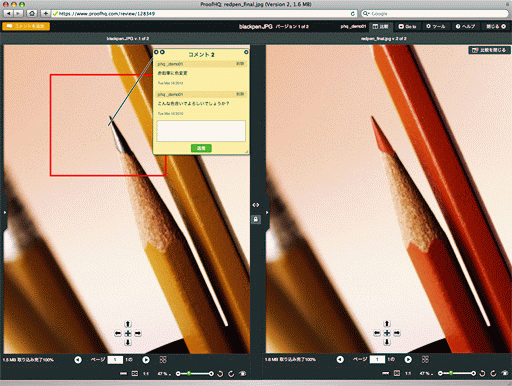Pan right image to the right
Viewport: 512px width, 386px height.
pyautogui.click(x=397, y=333)
